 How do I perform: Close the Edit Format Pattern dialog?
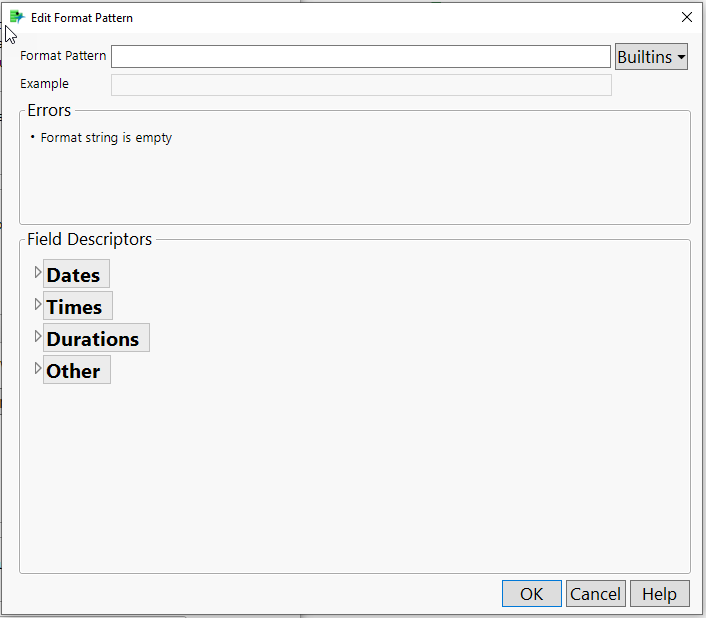point(687,17)
